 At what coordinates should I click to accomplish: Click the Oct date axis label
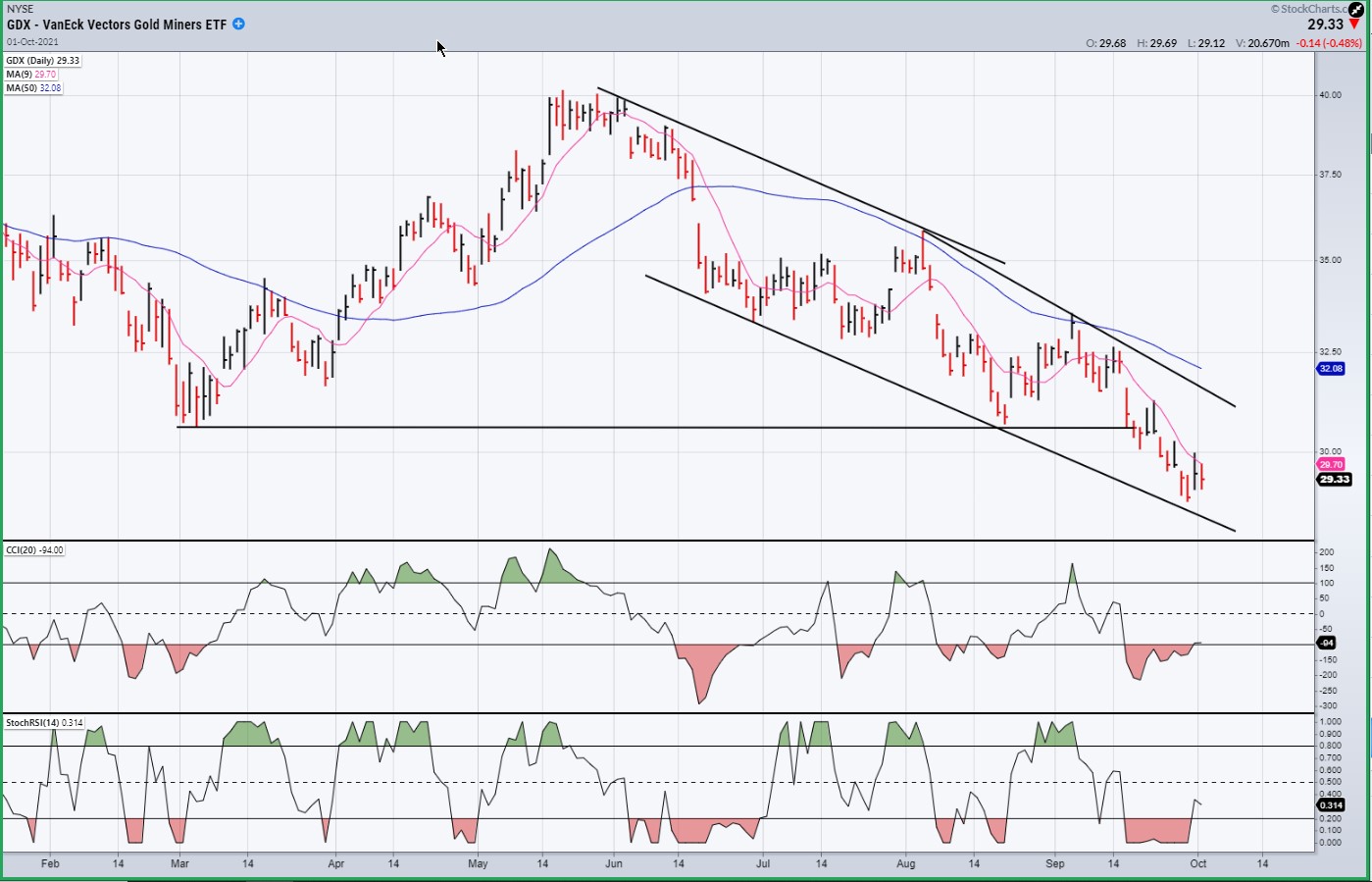[x=1198, y=864]
